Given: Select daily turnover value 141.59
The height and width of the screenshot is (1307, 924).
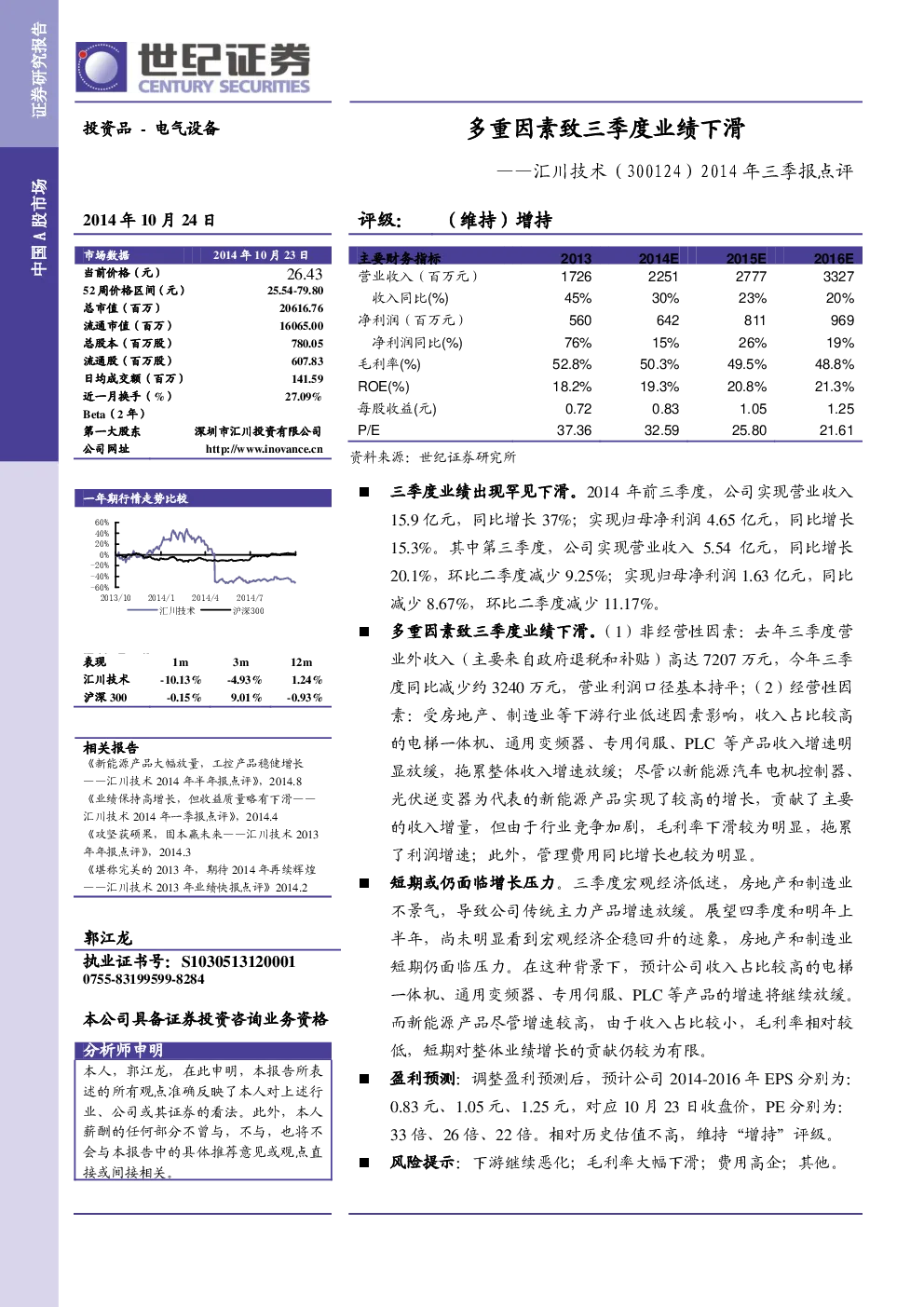Looking at the screenshot, I should point(307,379).
